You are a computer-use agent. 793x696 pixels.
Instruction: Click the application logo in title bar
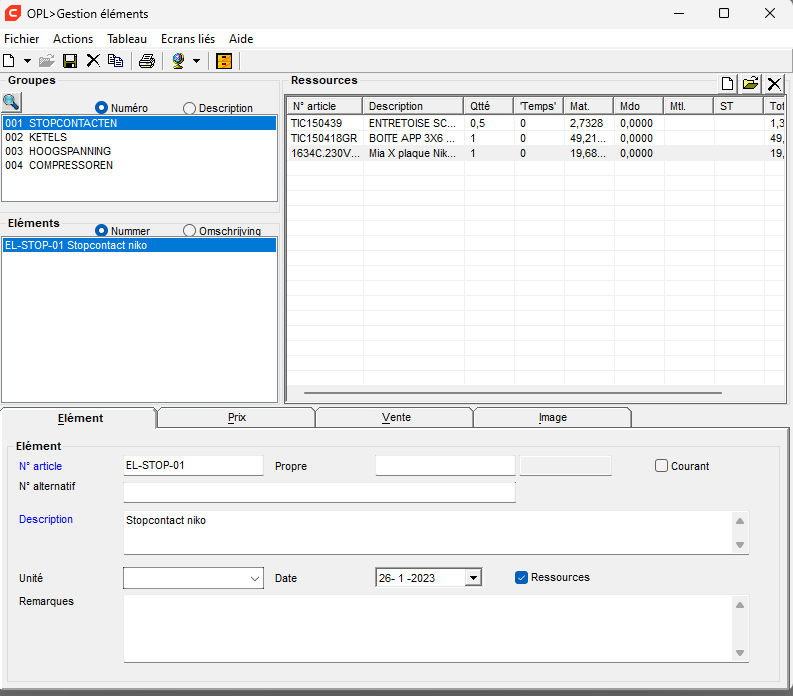point(13,13)
